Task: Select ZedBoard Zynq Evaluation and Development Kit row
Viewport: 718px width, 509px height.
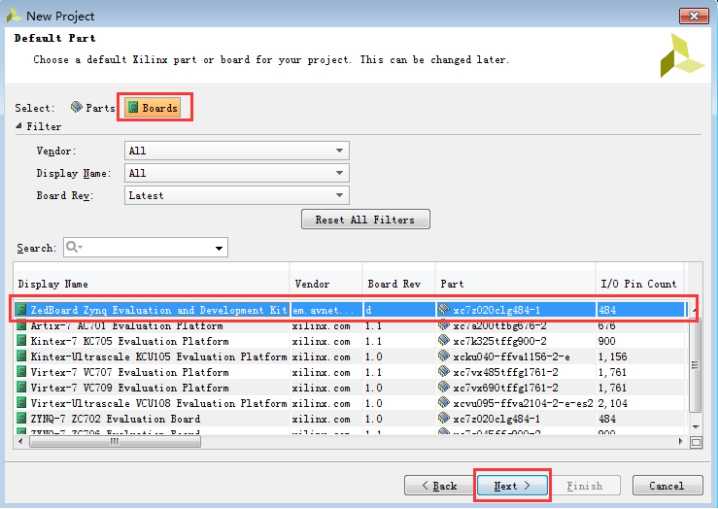Action: coord(350,310)
